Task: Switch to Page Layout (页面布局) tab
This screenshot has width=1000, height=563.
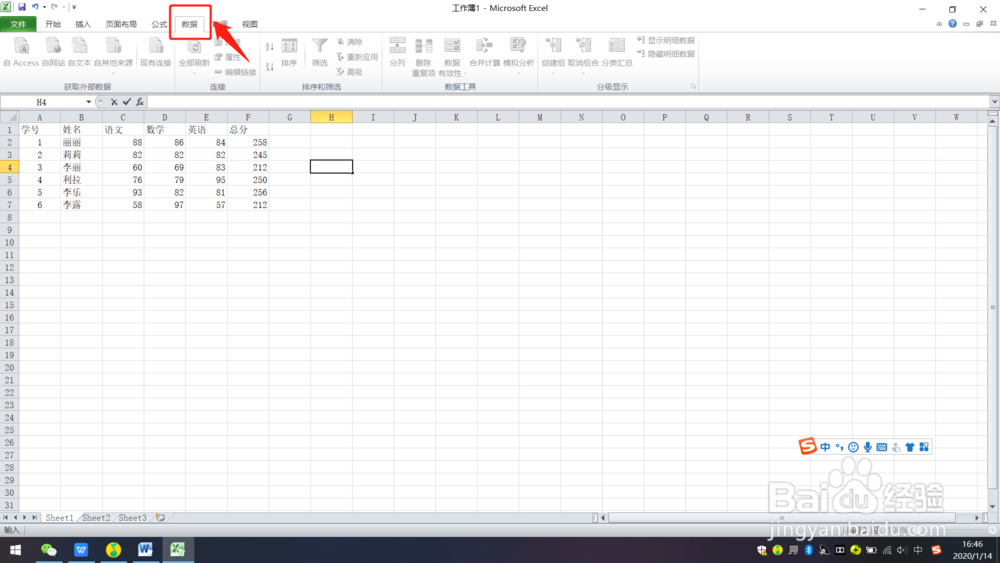Action: (x=121, y=24)
